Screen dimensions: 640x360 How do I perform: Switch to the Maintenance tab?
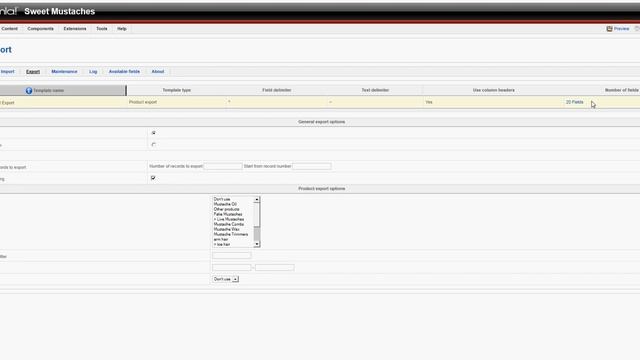pyautogui.click(x=64, y=71)
